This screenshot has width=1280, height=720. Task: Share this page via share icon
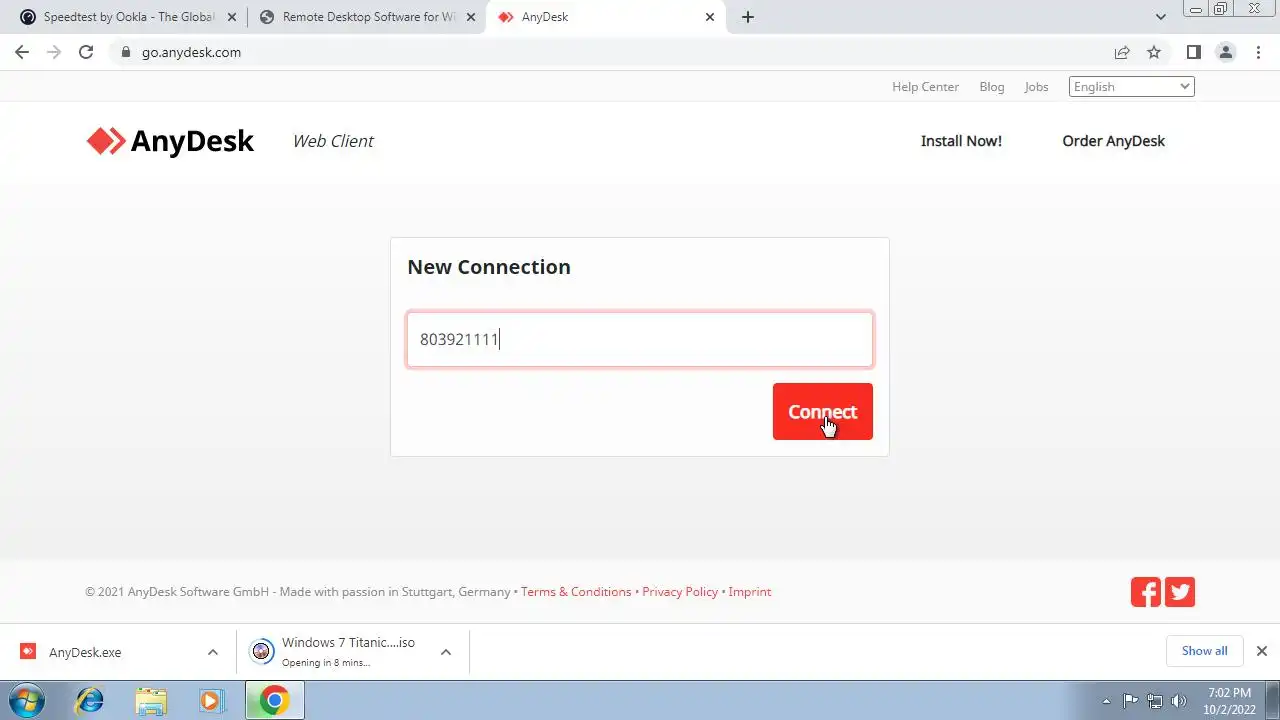click(x=1122, y=52)
